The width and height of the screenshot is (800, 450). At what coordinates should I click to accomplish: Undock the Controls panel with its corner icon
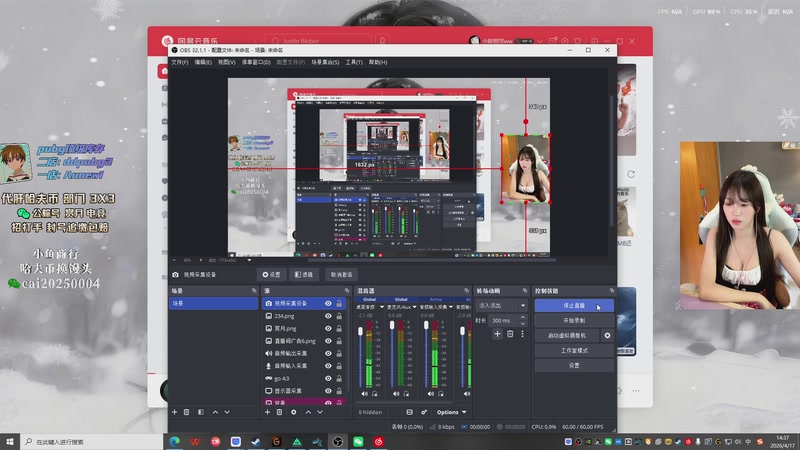pos(612,291)
